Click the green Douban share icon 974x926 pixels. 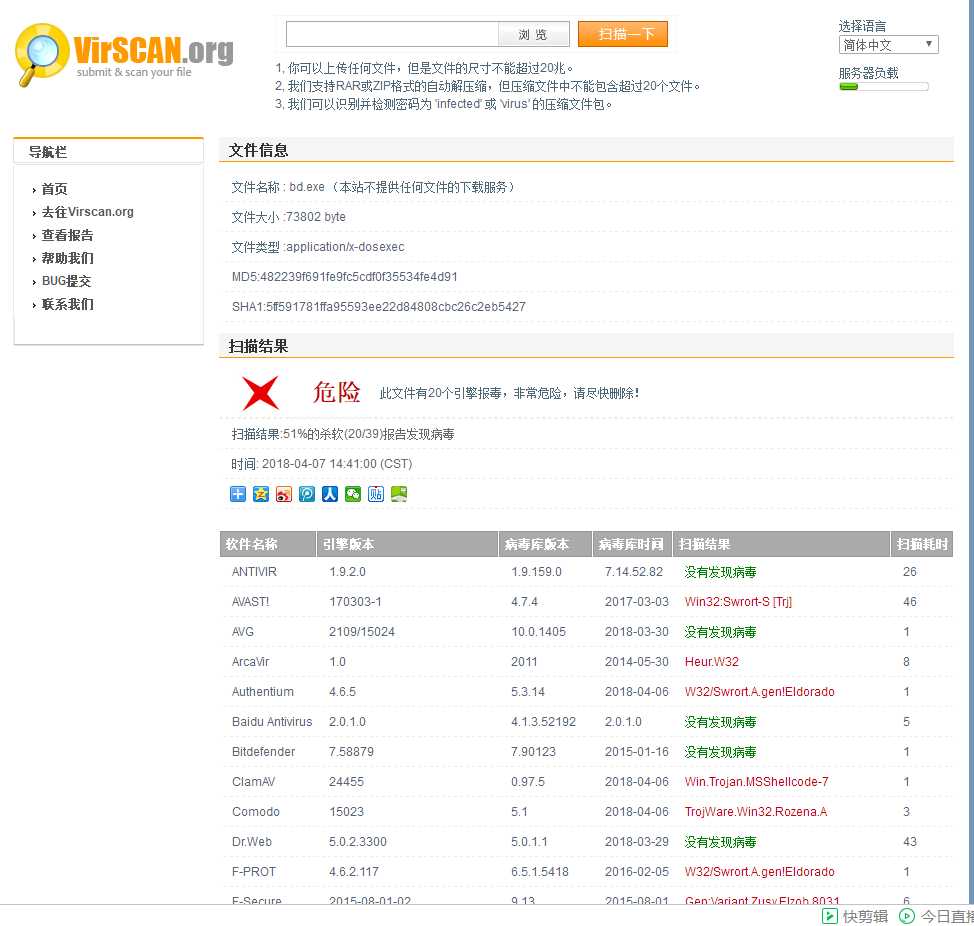pos(399,494)
